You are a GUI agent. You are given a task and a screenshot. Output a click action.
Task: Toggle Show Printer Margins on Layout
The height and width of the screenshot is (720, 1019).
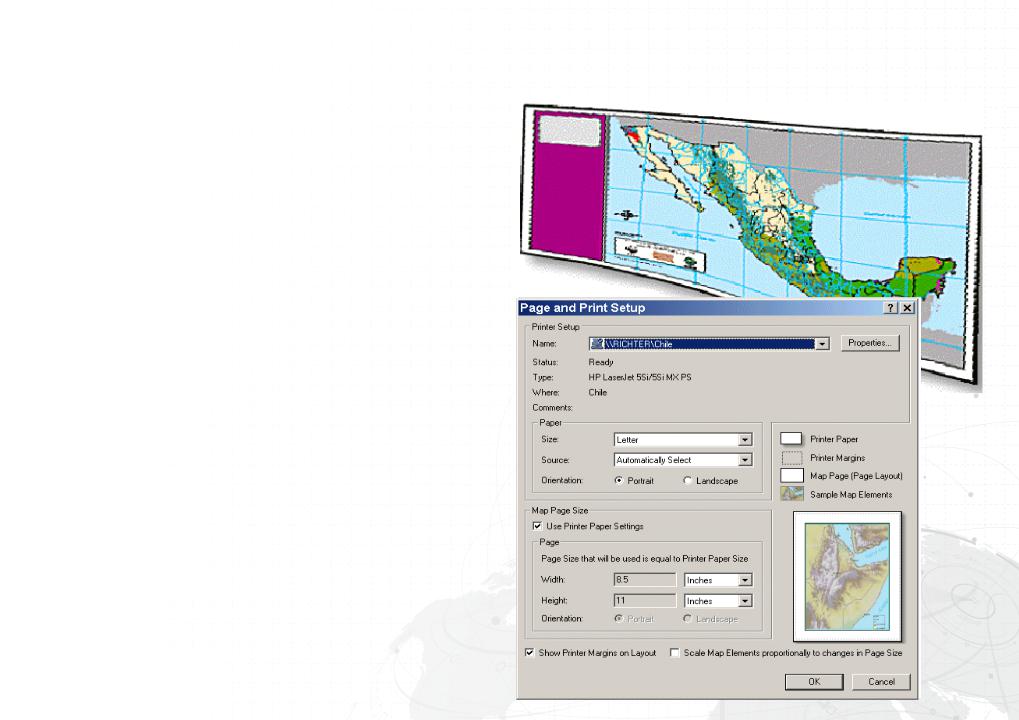tap(530, 652)
